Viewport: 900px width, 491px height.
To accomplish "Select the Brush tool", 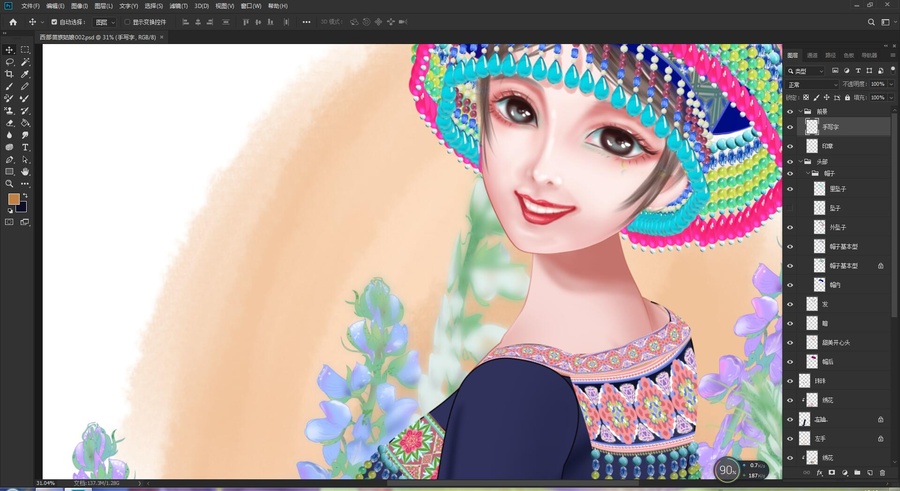I will (9, 86).
